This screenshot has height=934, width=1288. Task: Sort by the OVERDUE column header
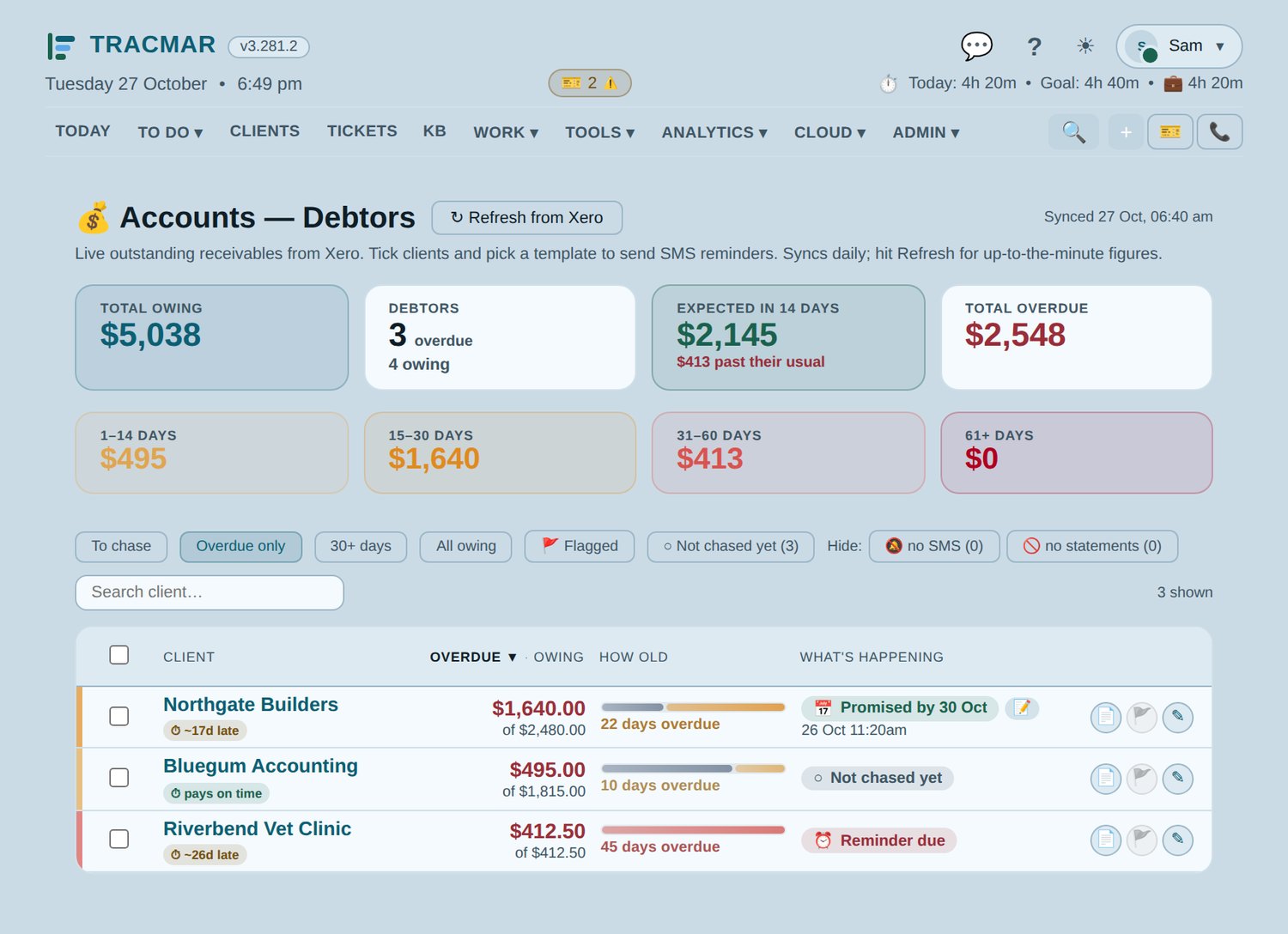(473, 657)
